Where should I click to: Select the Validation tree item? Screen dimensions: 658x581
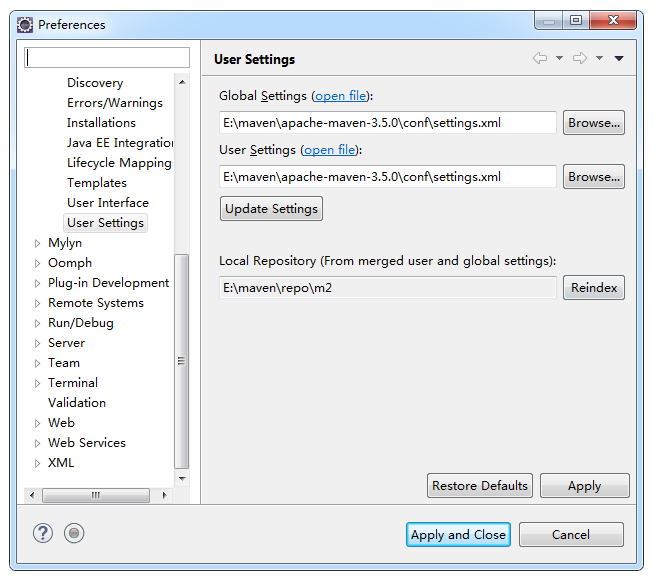tap(77, 403)
